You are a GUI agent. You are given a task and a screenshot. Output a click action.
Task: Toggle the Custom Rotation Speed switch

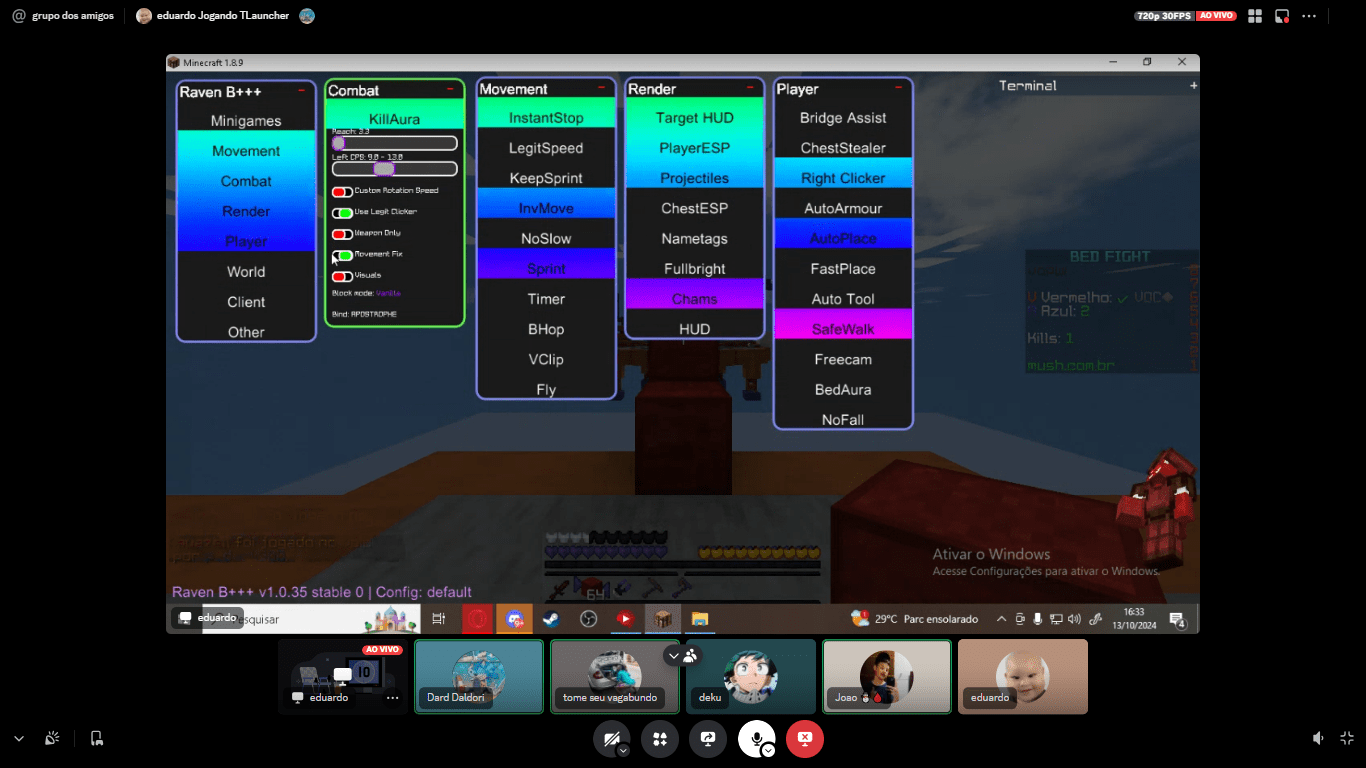tap(342, 191)
